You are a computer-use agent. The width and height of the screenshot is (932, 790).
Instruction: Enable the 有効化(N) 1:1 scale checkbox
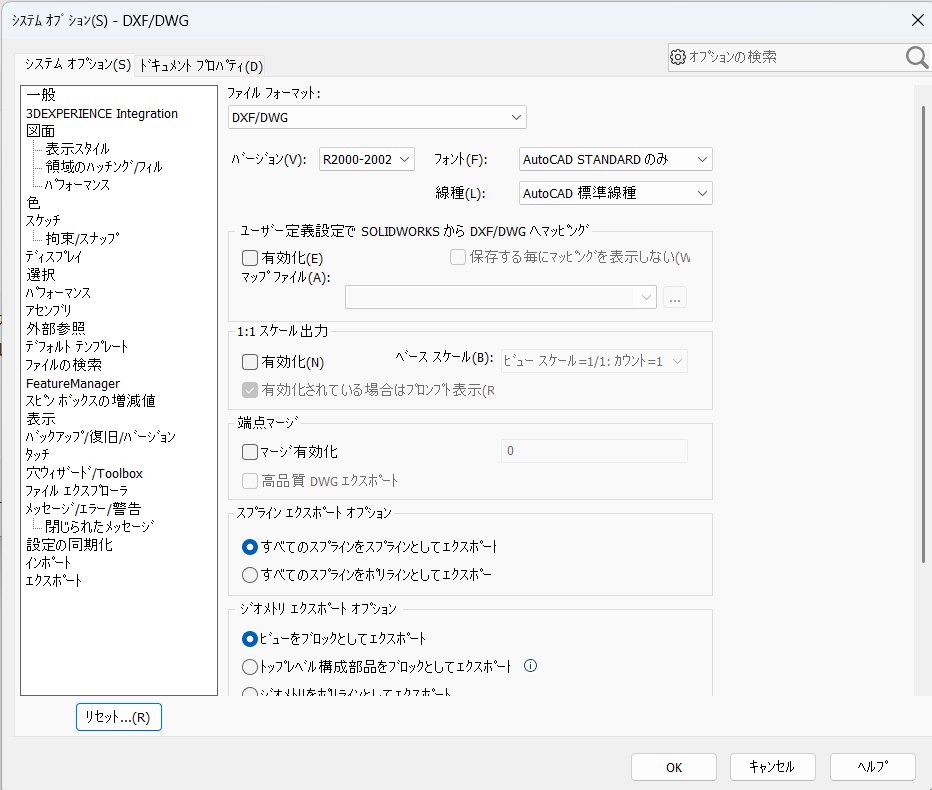(x=250, y=361)
